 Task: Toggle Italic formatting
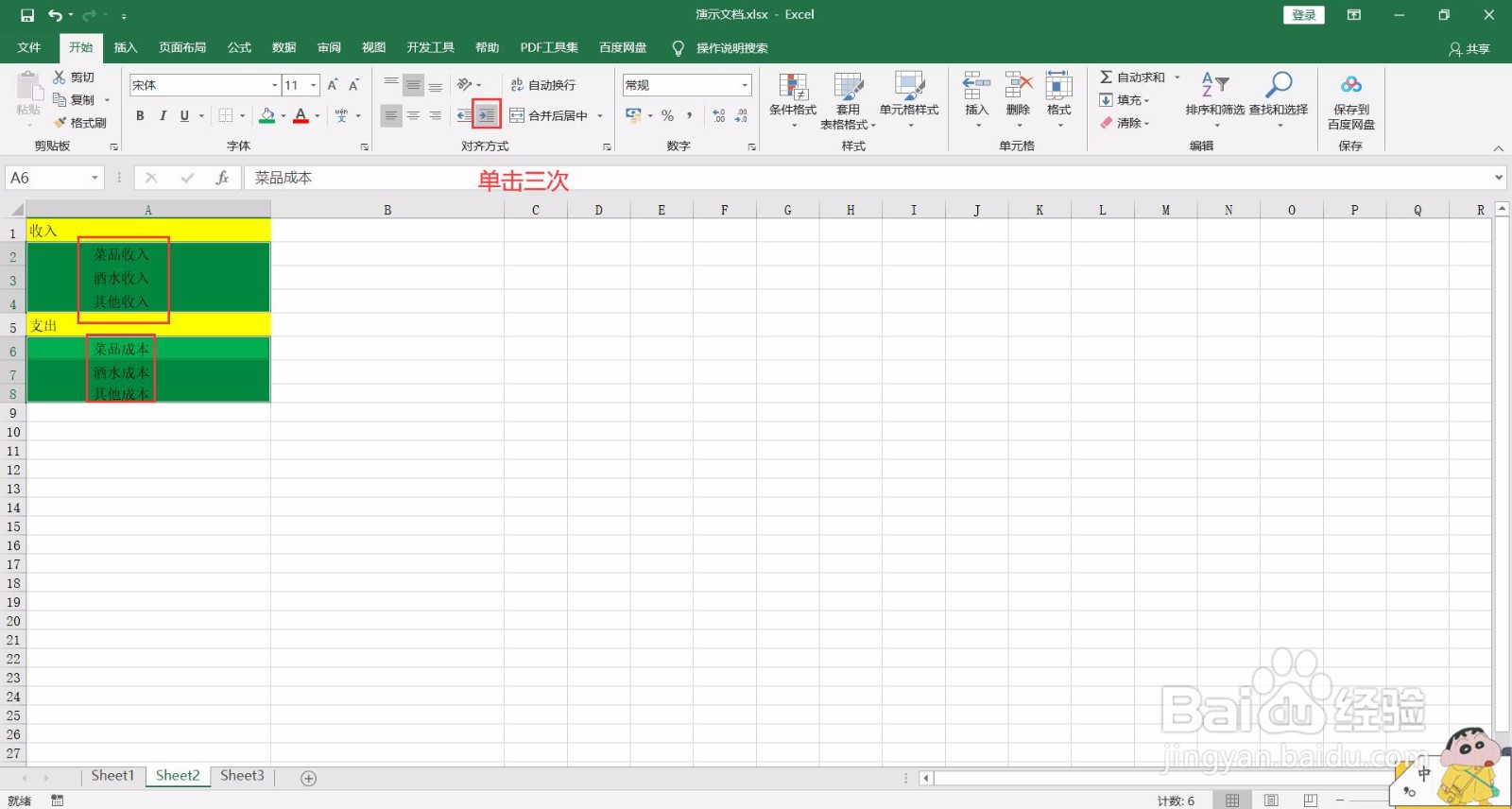163,115
